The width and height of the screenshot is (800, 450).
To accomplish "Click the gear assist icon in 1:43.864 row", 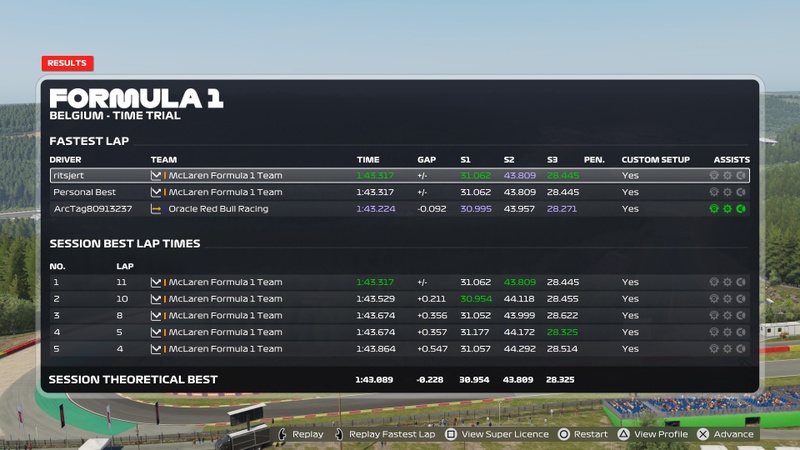I will coord(727,349).
